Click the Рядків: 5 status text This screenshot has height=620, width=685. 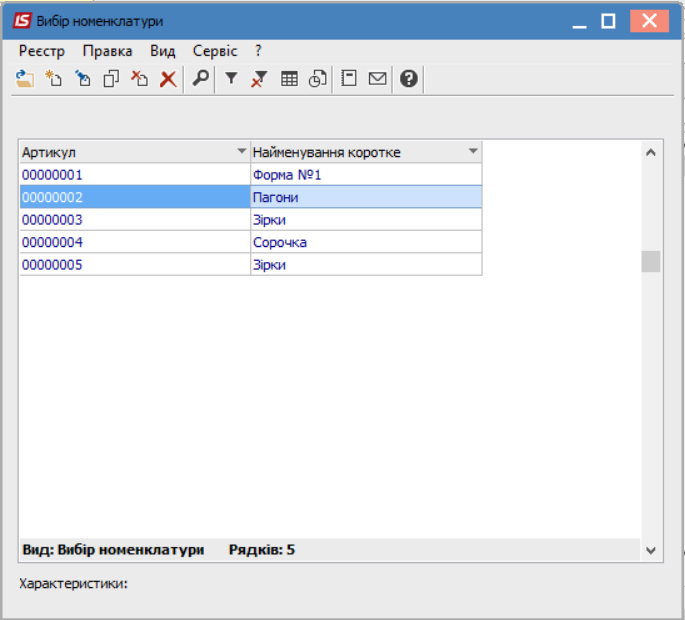click(262, 550)
